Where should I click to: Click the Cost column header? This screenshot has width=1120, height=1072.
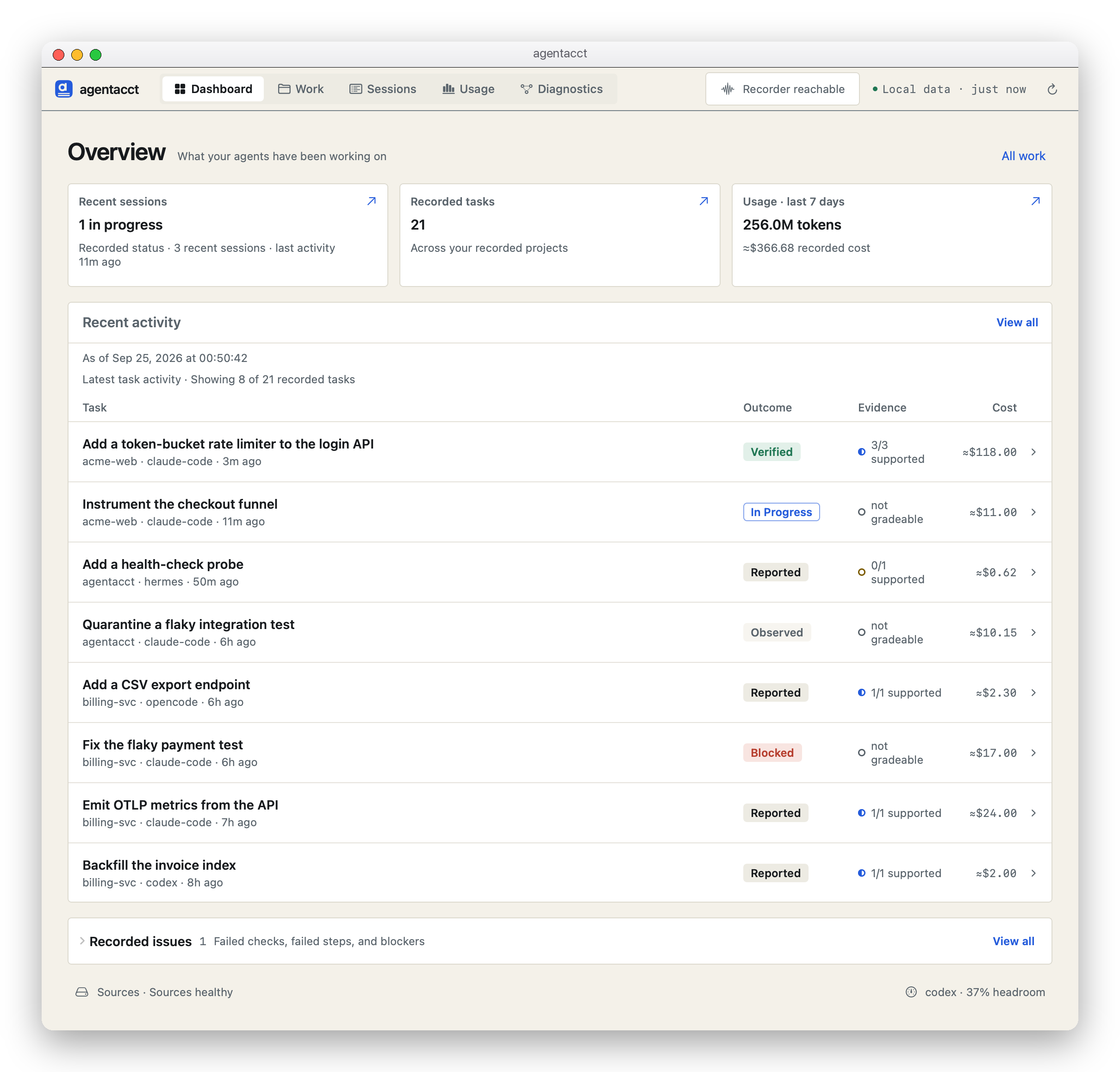[x=1004, y=407]
